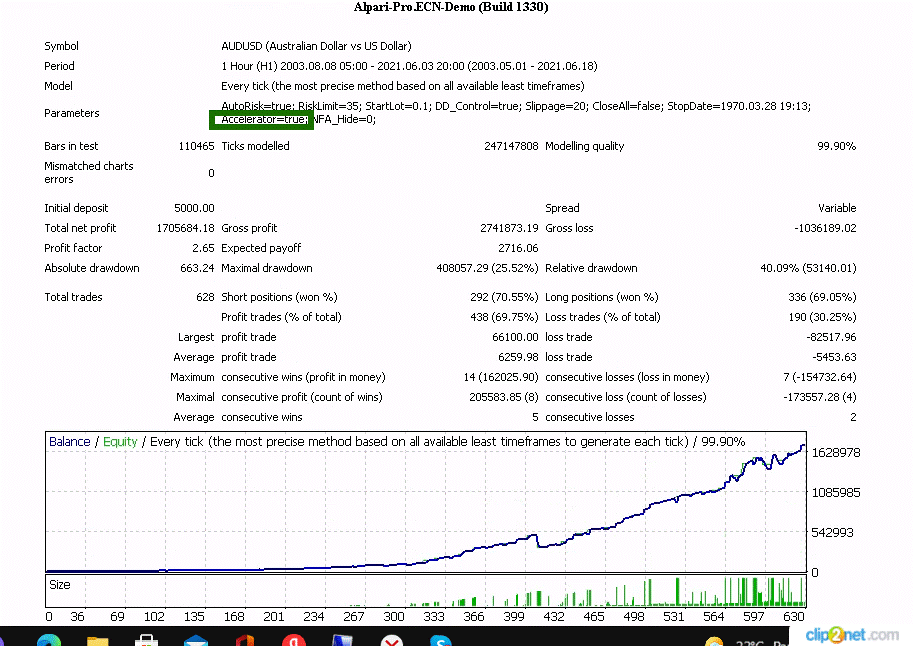Click average loss trade value -5453.63
Image resolution: width=914 pixels, height=646 pixels.
pyautogui.click(x=834, y=357)
